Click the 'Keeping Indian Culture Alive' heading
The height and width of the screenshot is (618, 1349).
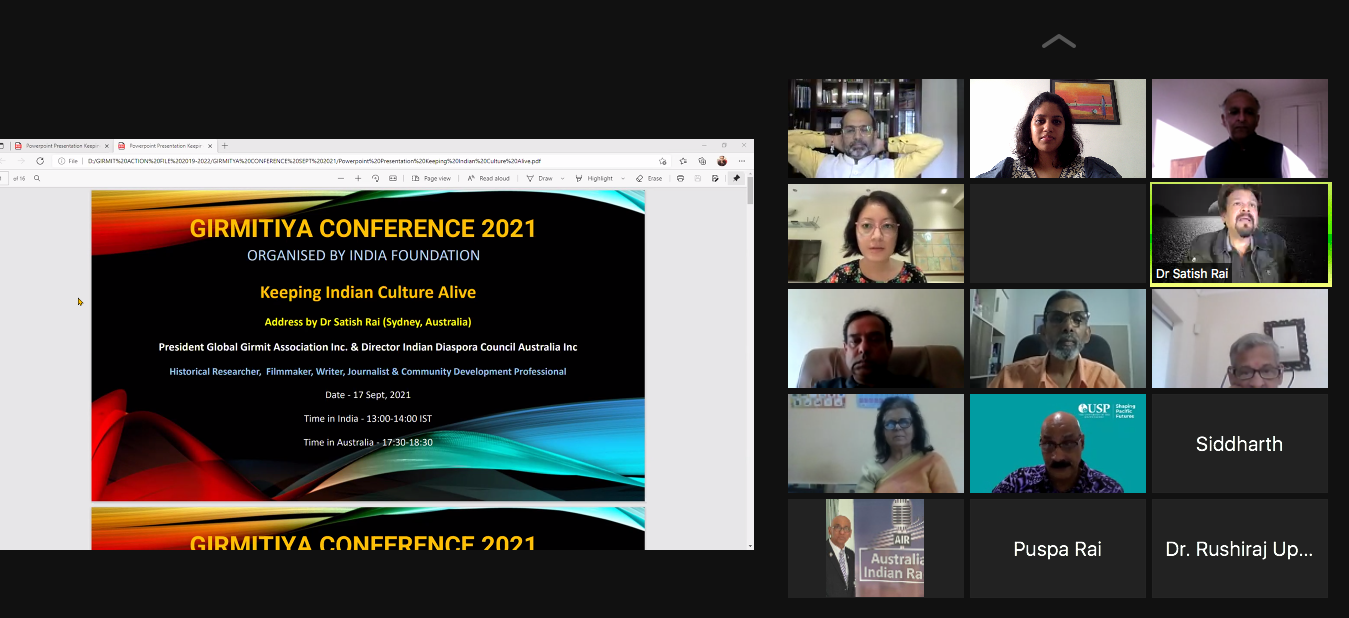pos(368,292)
